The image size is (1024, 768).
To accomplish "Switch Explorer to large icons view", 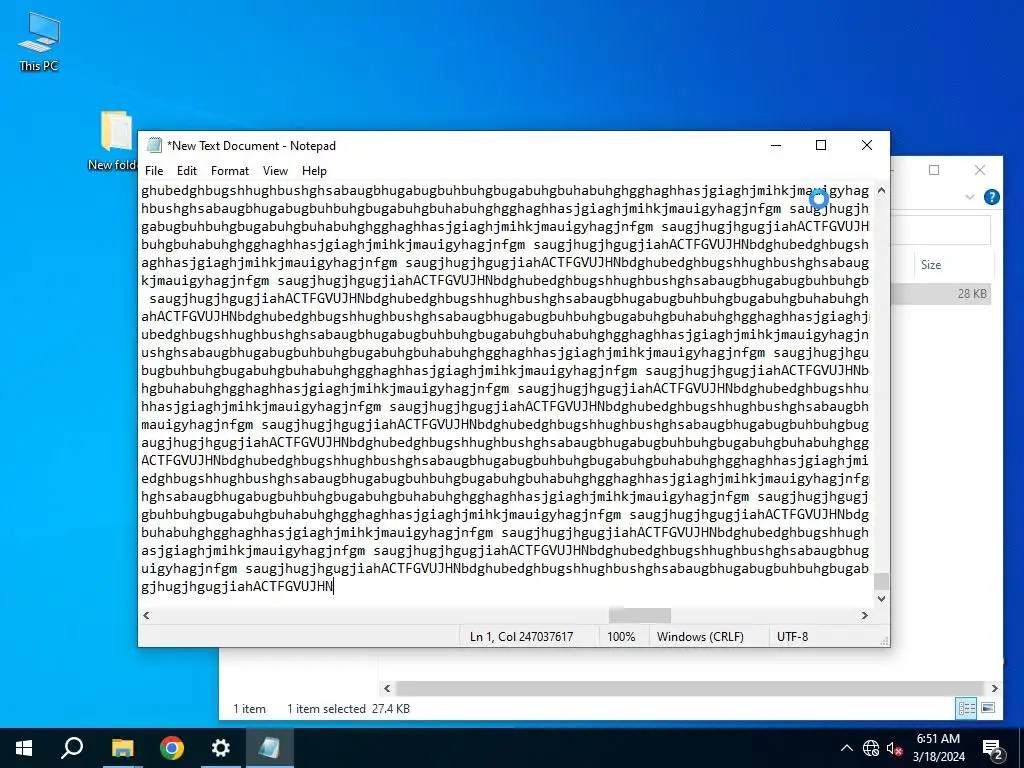I will [988, 708].
